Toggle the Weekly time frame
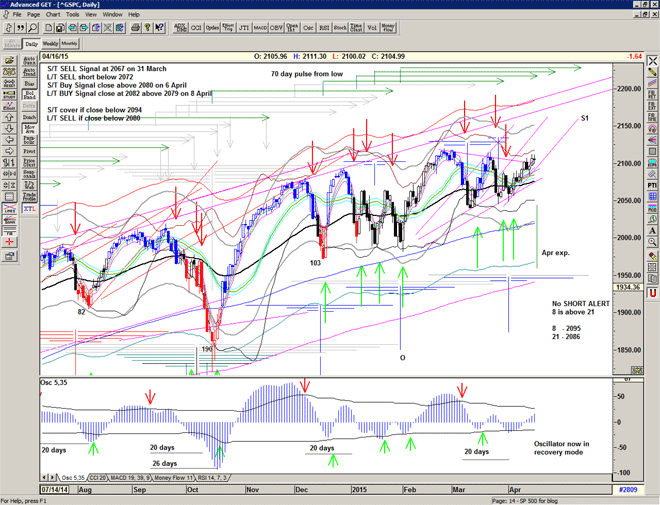This screenshot has height=505, width=660. click(50, 45)
